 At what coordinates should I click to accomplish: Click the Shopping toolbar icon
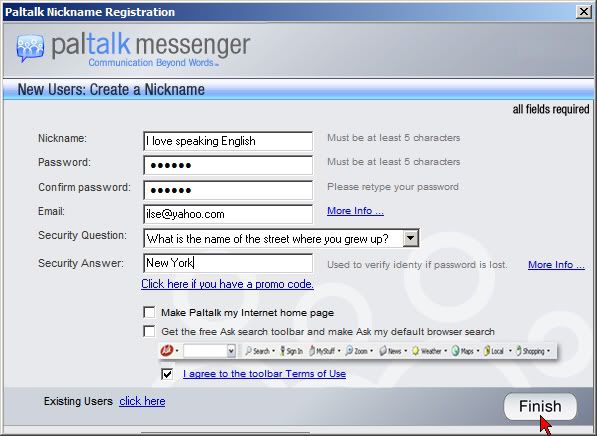coord(519,351)
